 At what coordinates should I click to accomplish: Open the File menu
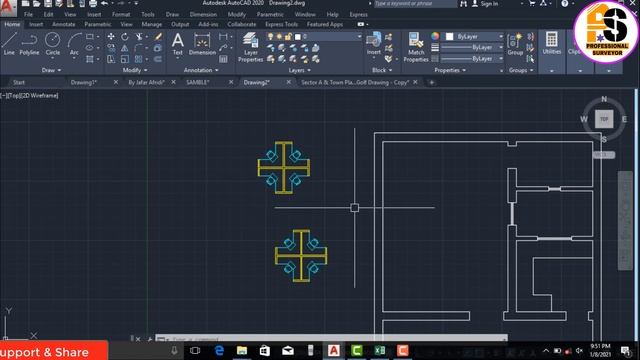(29, 14)
